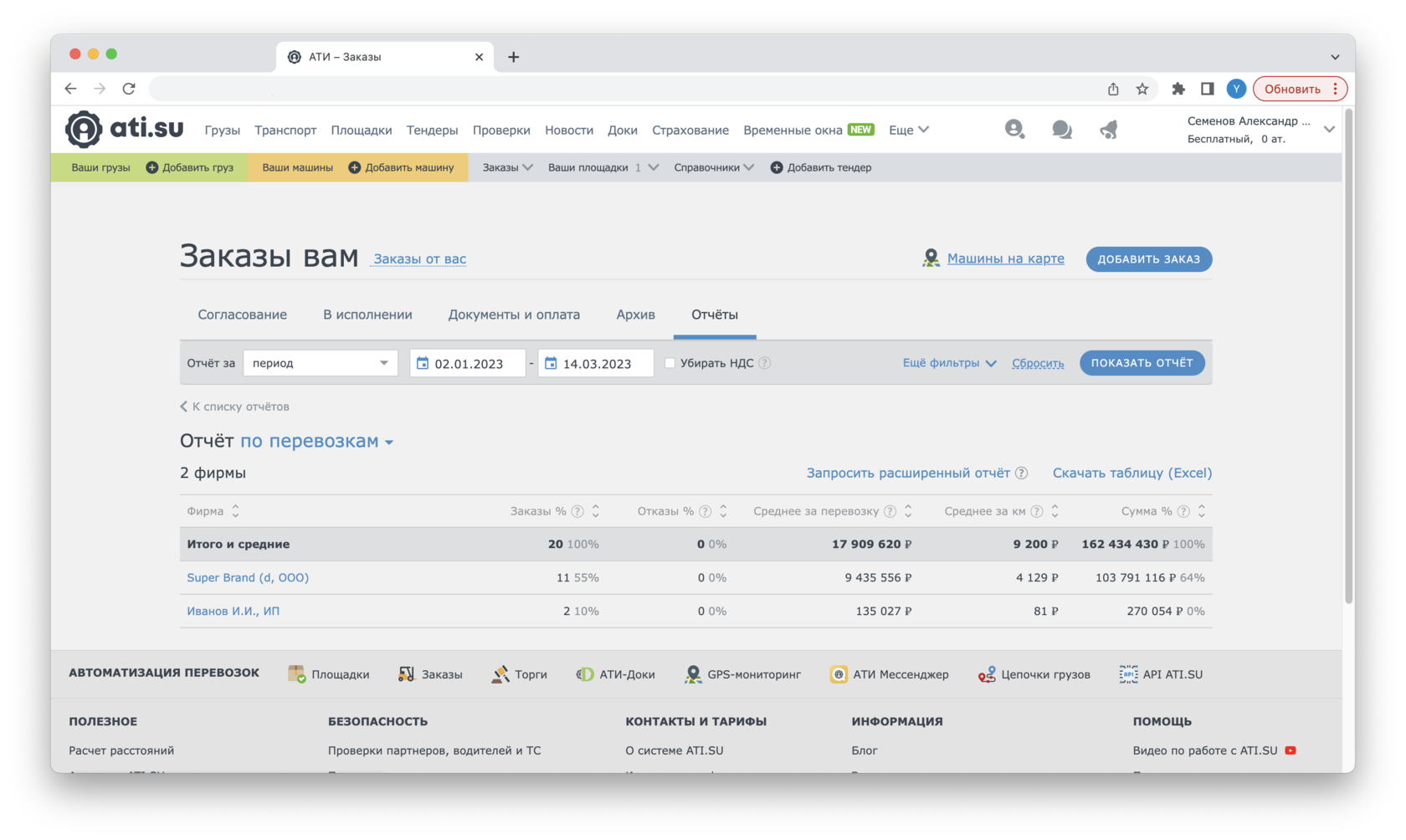Click help icon next to Среднее за км
The image size is (1406, 840).
pos(1037,511)
